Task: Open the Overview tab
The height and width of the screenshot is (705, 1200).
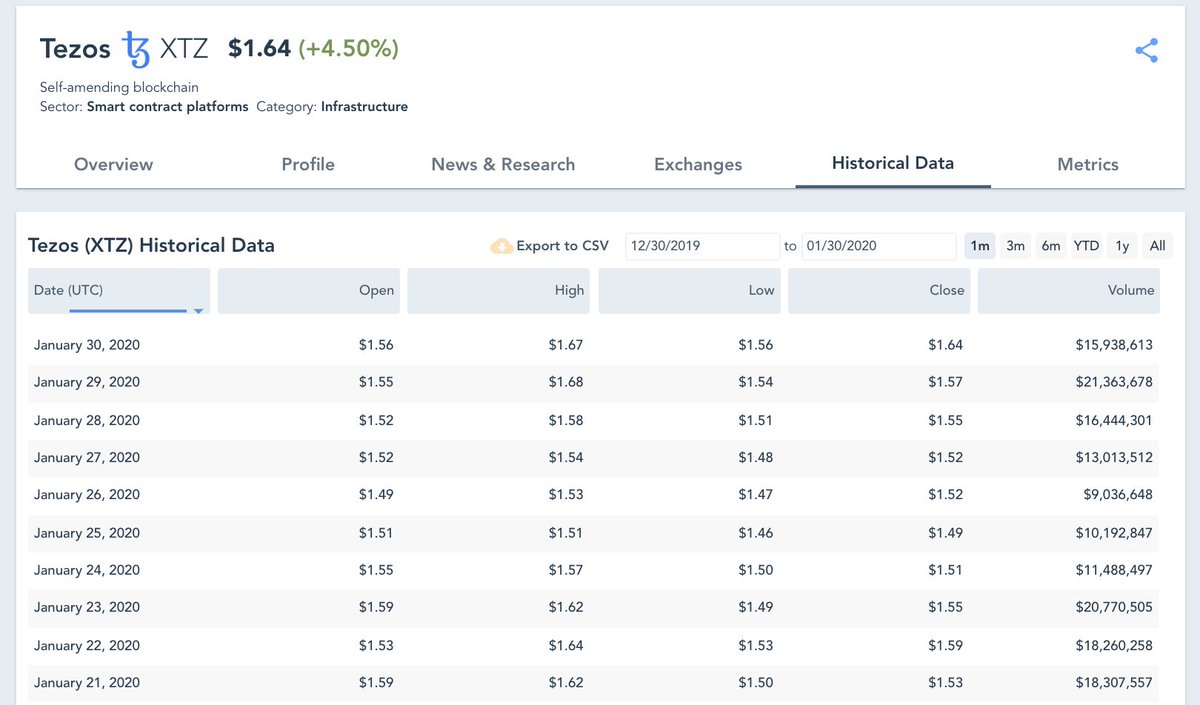Action: tap(114, 164)
